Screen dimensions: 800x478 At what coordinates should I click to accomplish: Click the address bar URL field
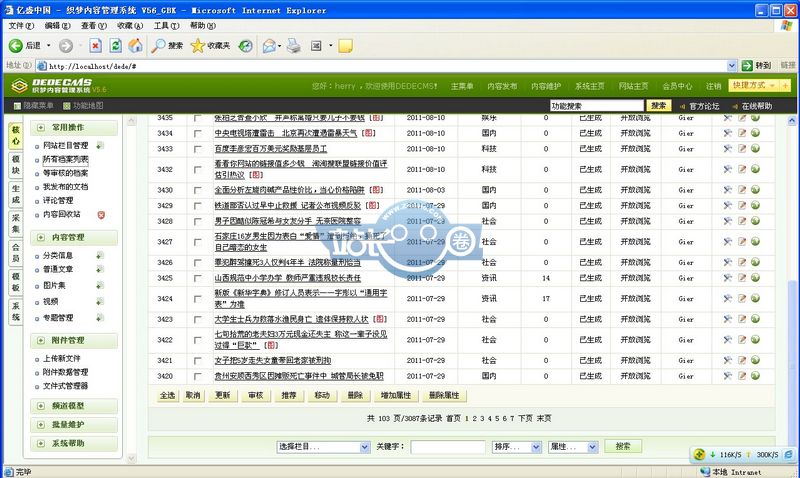click(x=385, y=66)
